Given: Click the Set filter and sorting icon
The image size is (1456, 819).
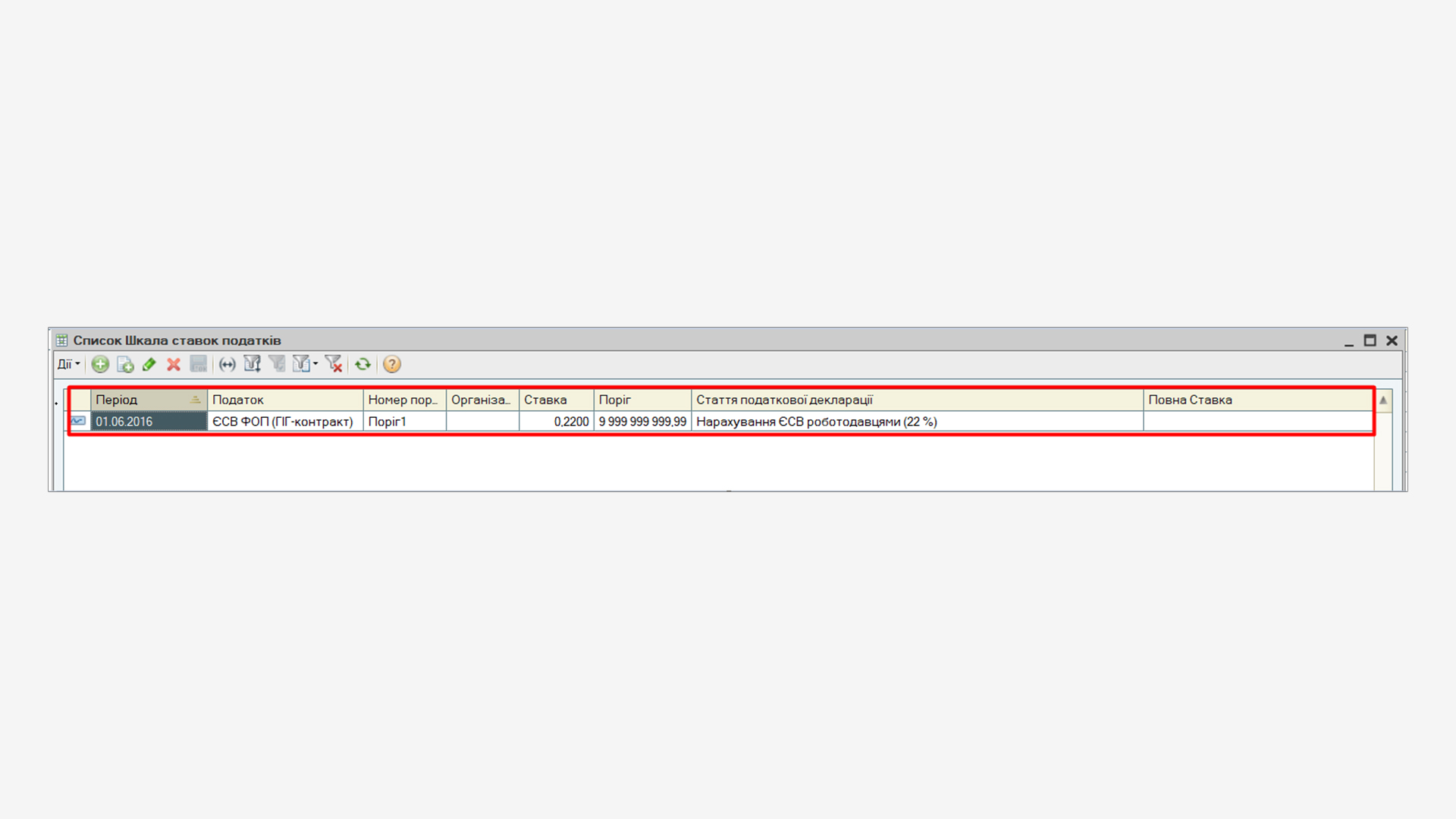Looking at the screenshot, I should (x=253, y=365).
